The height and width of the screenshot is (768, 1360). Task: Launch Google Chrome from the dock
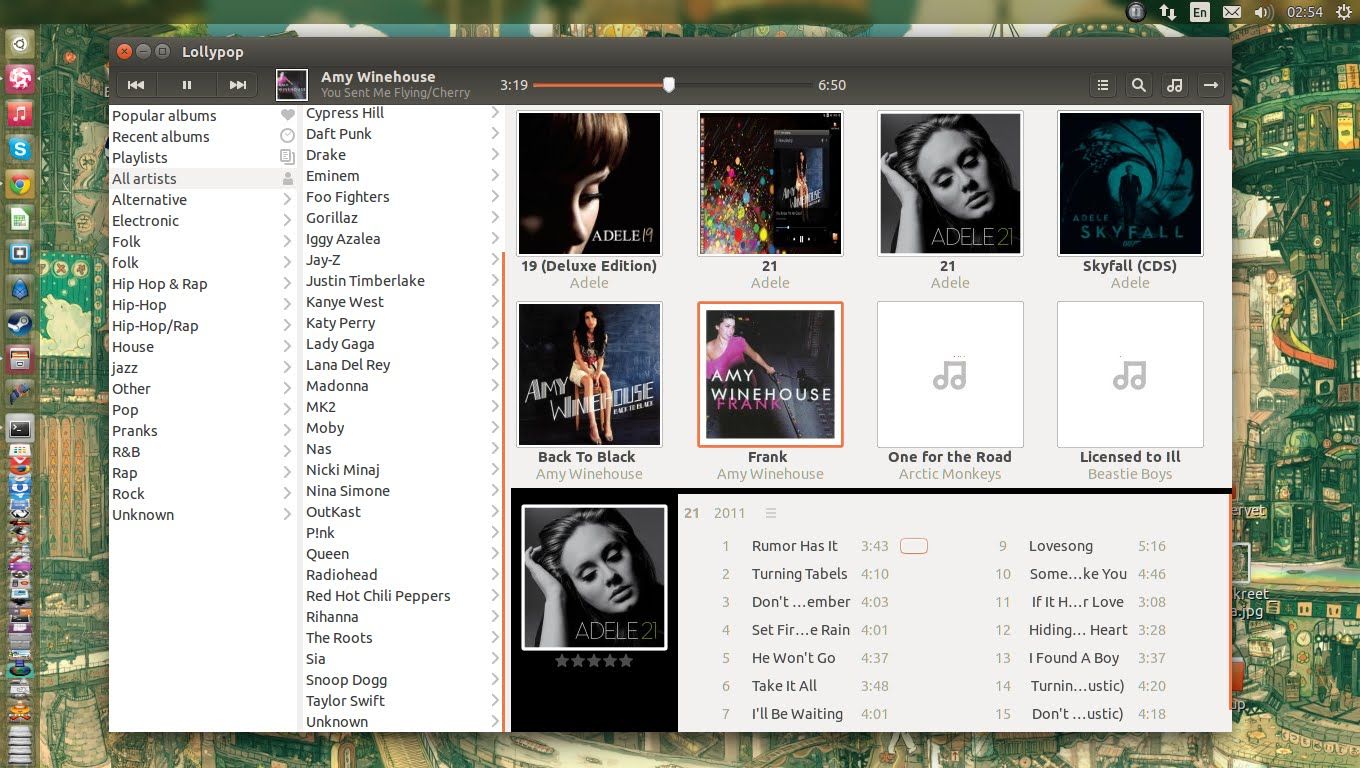coord(20,184)
